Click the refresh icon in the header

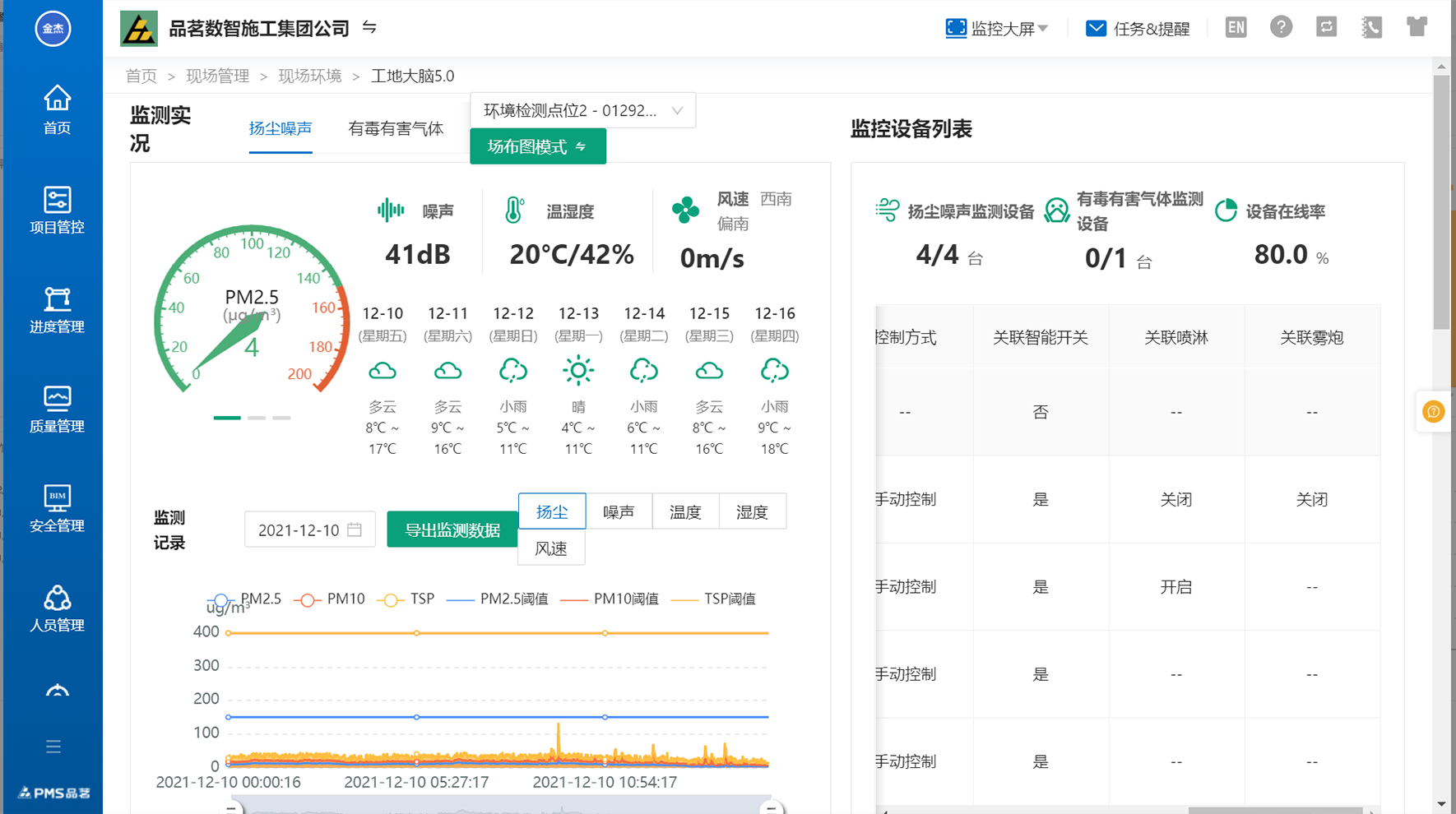click(x=1326, y=27)
